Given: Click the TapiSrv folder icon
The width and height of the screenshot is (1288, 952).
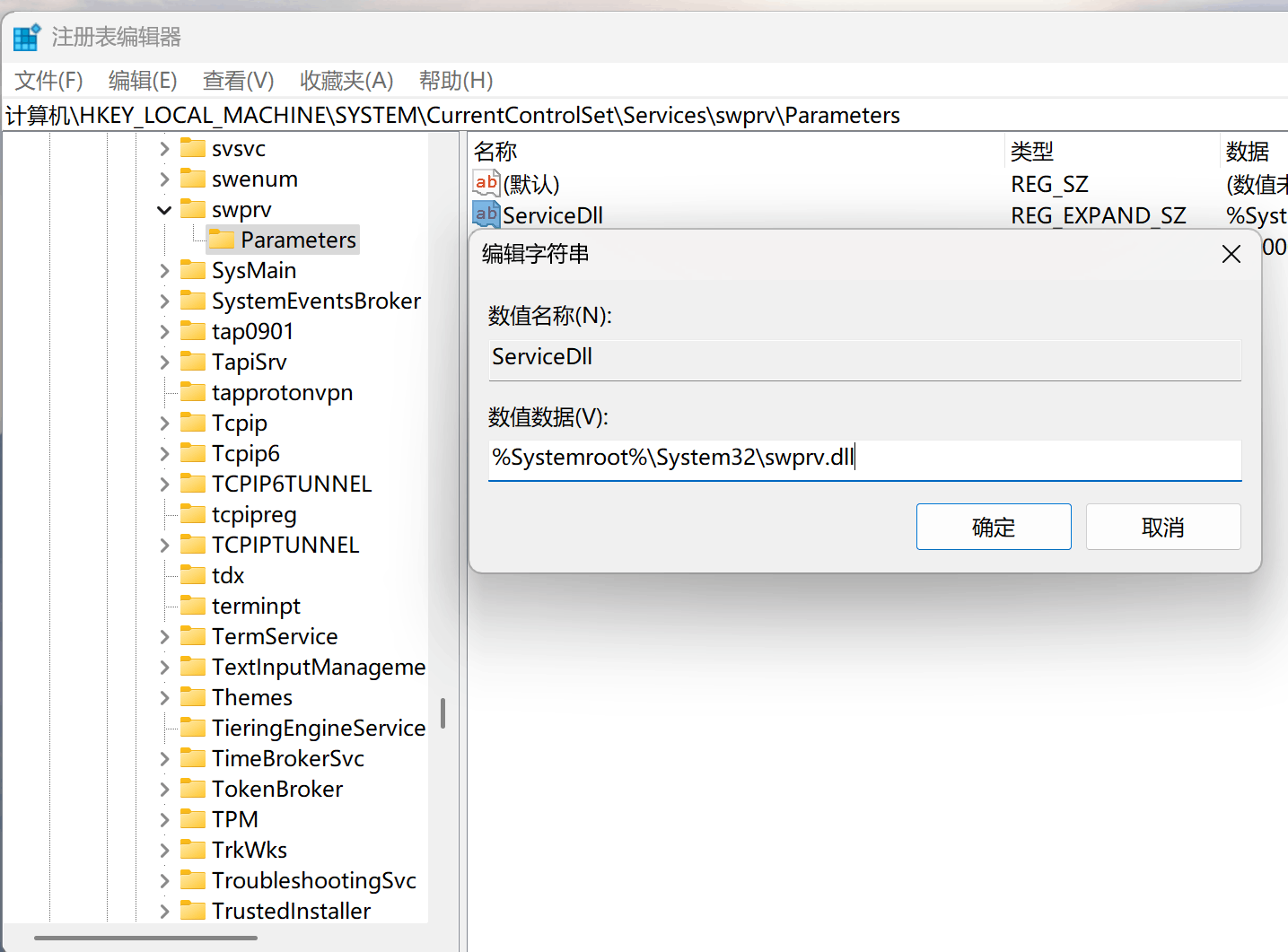Looking at the screenshot, I should (193, 362).
